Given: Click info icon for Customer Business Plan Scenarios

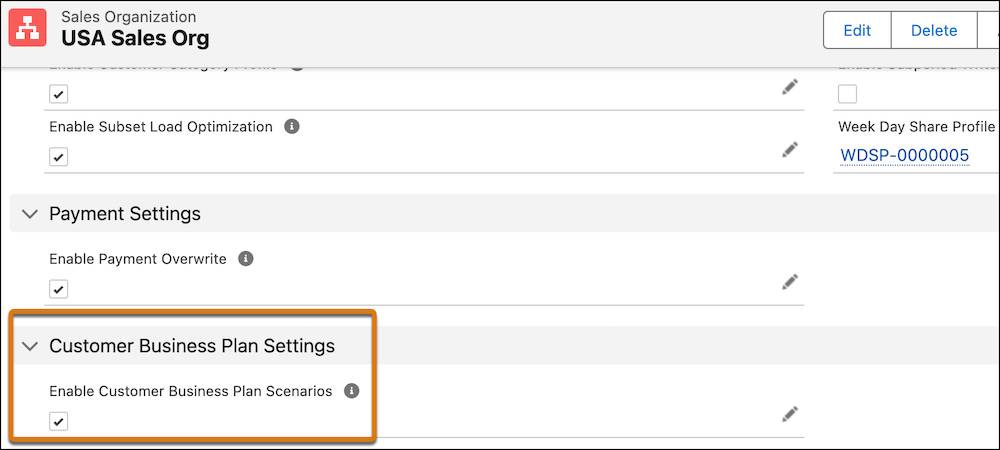Looking at the screenshot, I should pyautogui.click(x=351, y=391).
